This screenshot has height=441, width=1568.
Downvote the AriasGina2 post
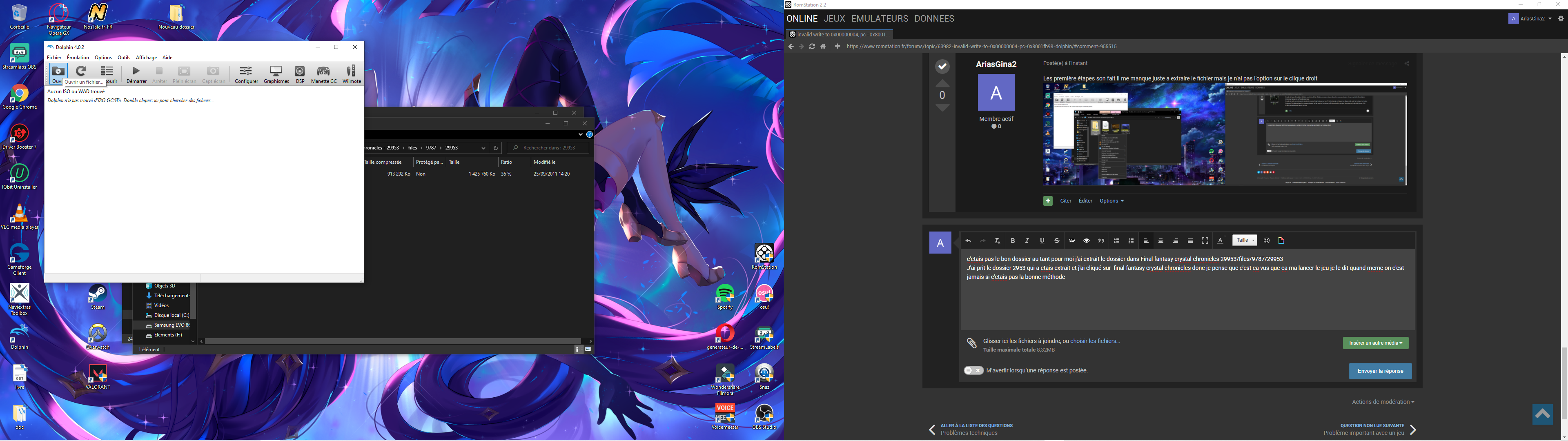(x=942, y=108)
